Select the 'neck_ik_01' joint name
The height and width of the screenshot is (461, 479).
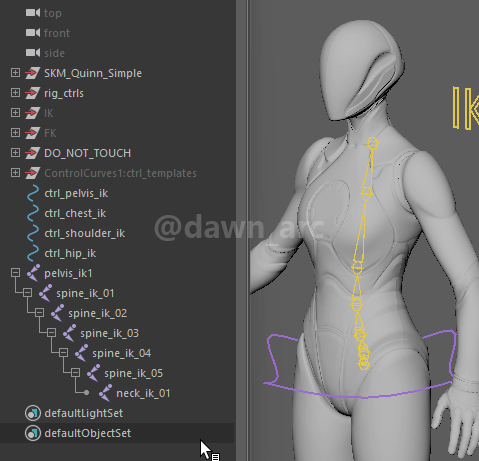point(143,393)
